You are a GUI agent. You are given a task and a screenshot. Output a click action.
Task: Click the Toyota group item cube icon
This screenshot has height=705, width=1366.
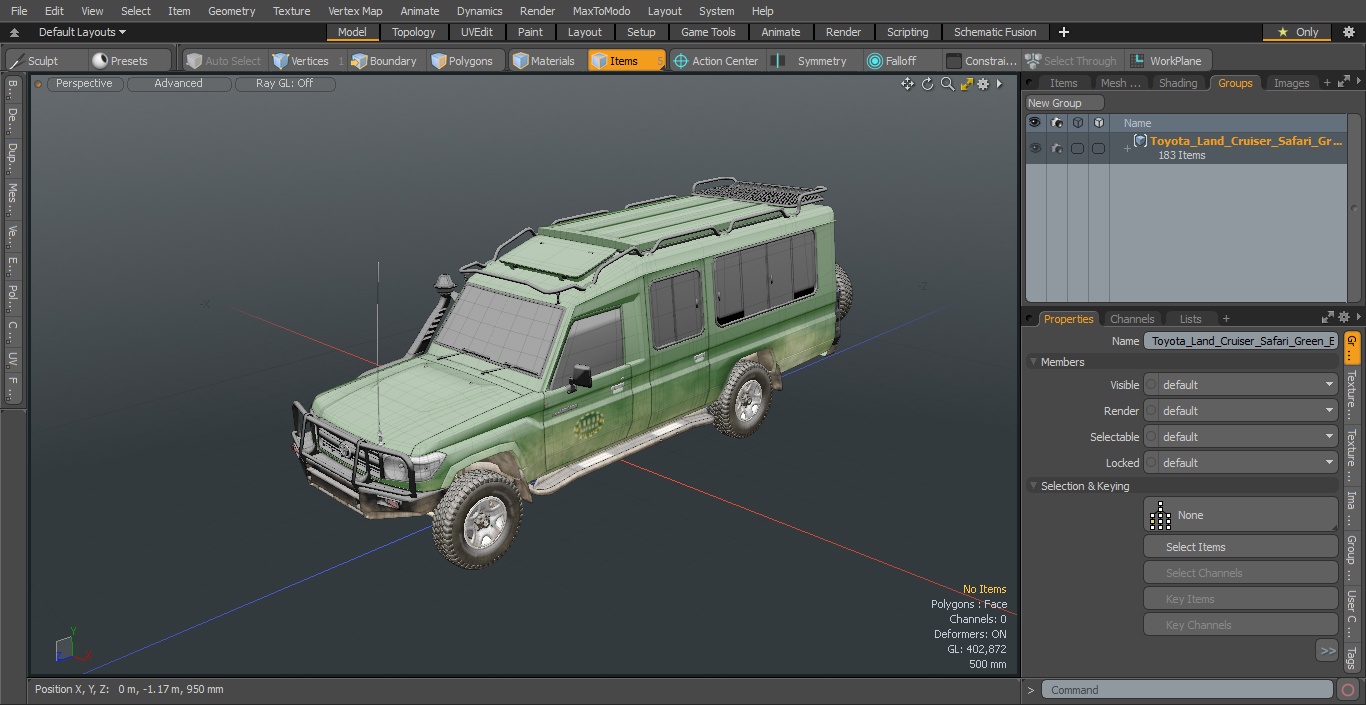pos(1140,141)
